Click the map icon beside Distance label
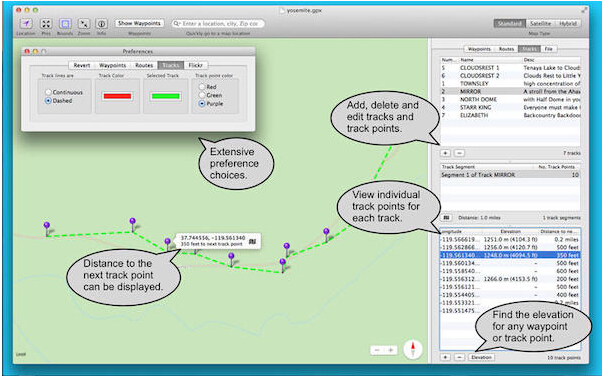Image resolution: width=603 pixels, height=377 pixels. 446,218
